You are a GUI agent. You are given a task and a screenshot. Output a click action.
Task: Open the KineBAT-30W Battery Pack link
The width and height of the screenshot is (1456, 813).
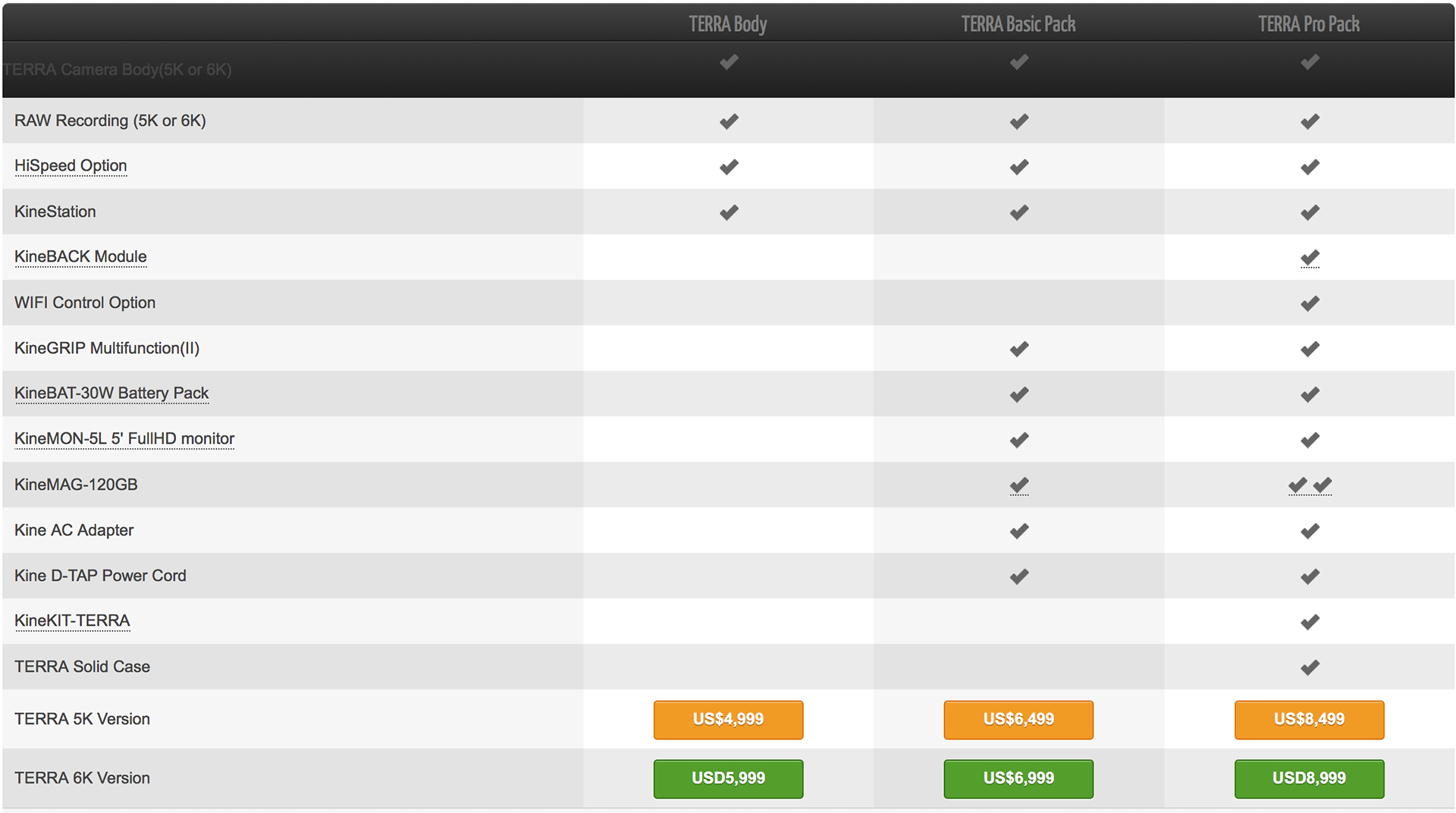111,393
